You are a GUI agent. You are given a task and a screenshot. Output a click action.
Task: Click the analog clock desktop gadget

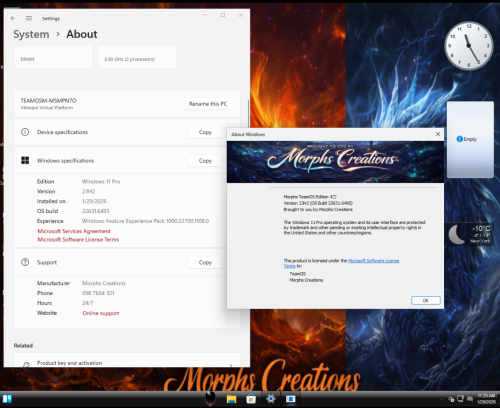tap(469, 46)
